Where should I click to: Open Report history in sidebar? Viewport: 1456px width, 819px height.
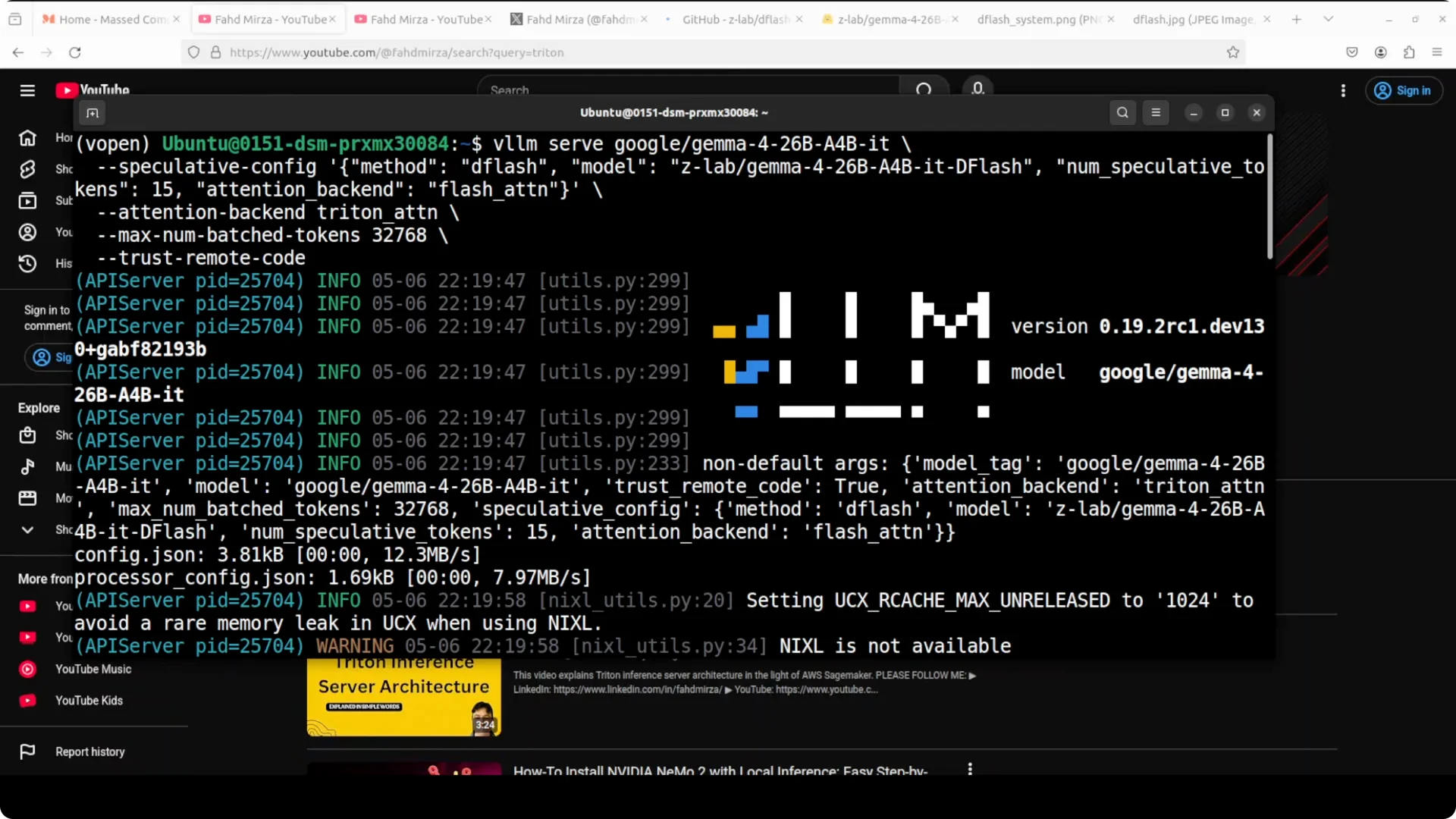(89, 752)
